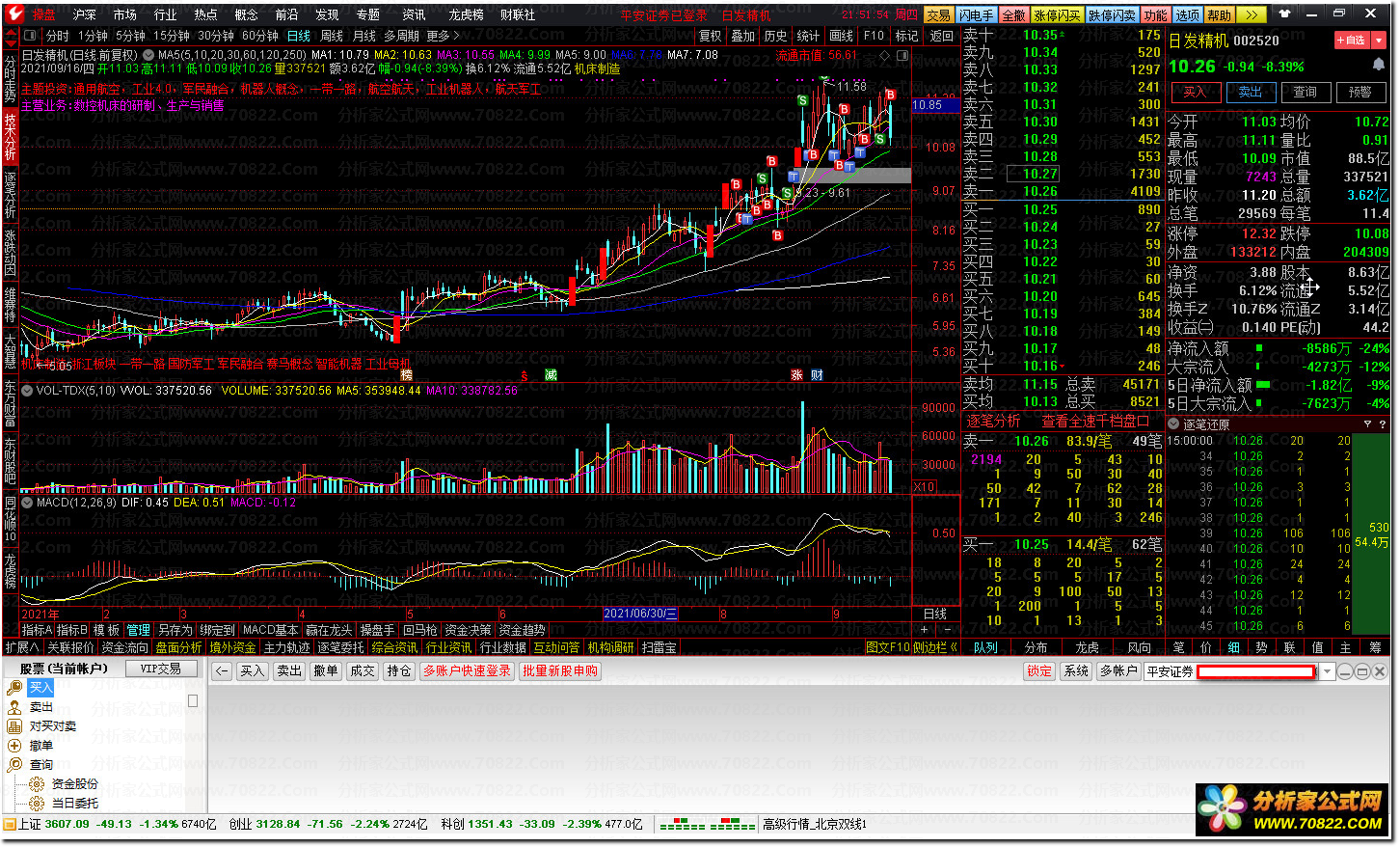
Task: Expand the 撤单 tree node
Action: pyautogui.click(x=13, y=746)
